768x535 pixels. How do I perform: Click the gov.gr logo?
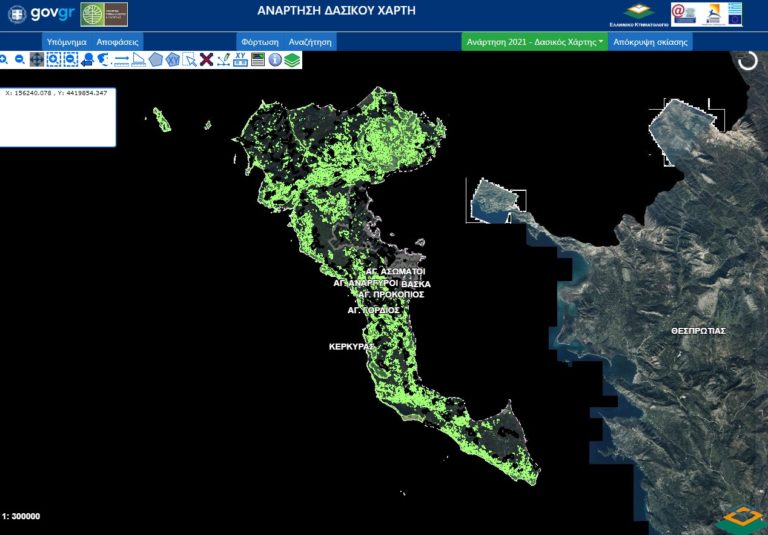[x=42, y=14]
